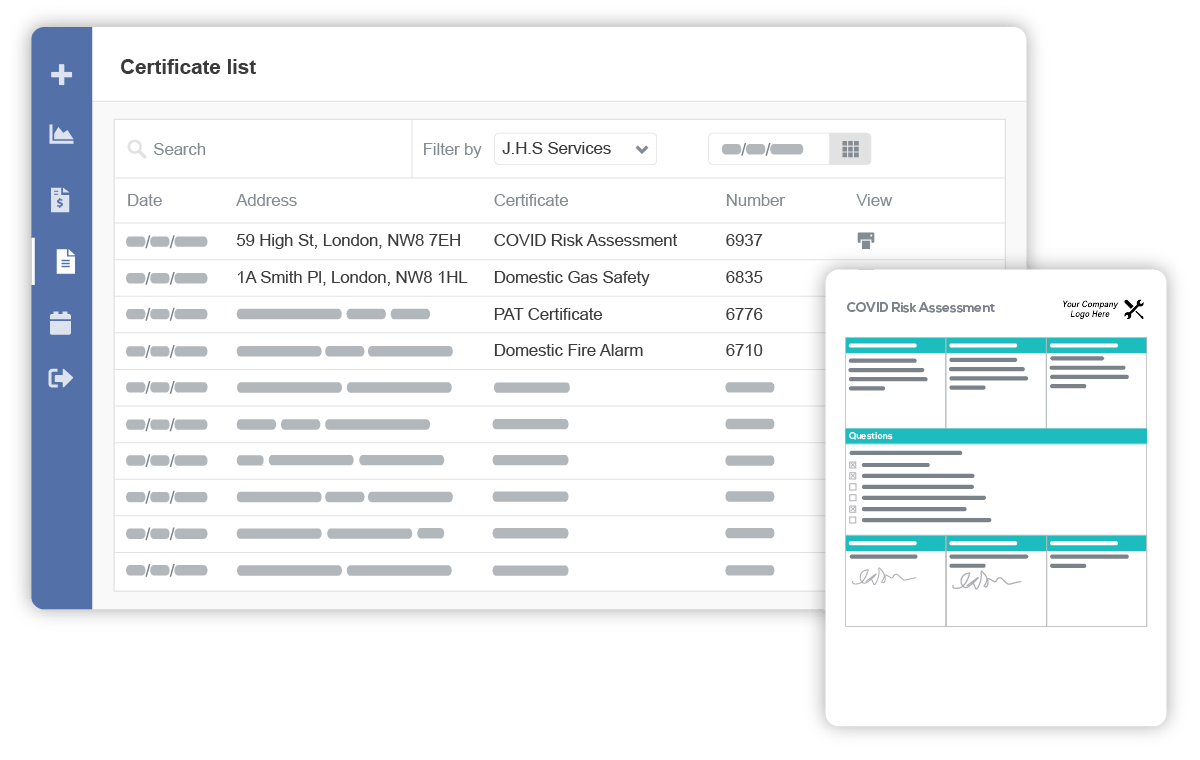Open the J.H.S Services filter dropdown

pos(575,148)
